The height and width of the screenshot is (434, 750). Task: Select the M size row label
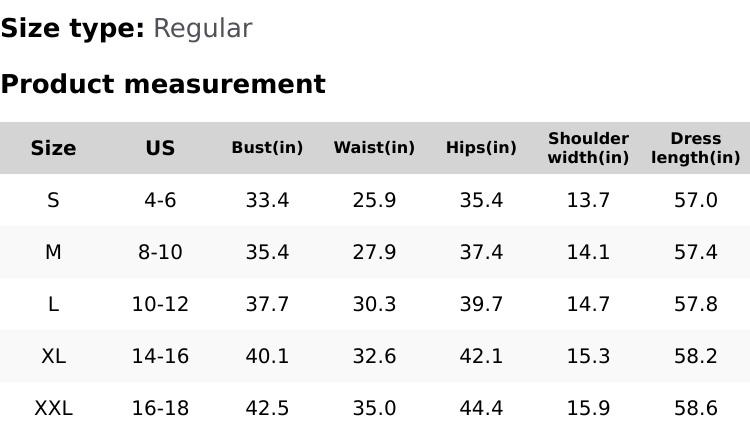[53, 252]
